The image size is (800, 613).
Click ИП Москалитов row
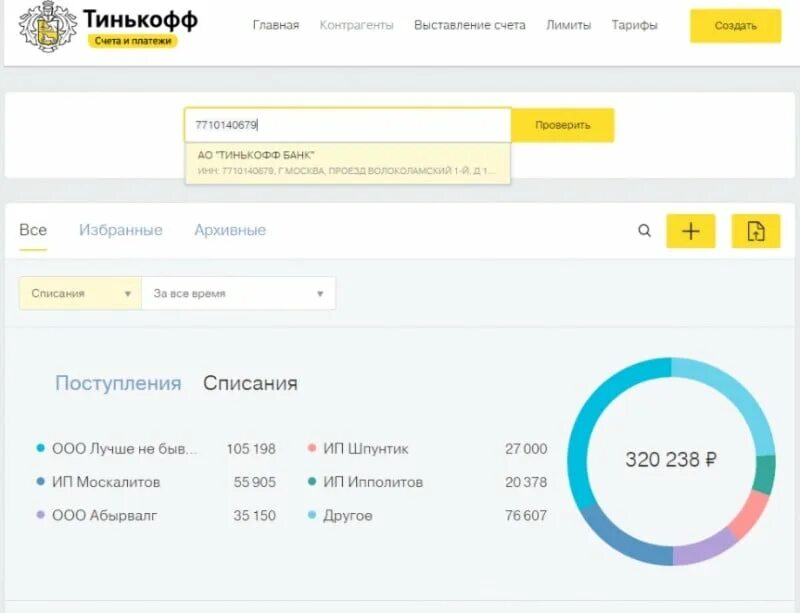click(x=156, y=482)
